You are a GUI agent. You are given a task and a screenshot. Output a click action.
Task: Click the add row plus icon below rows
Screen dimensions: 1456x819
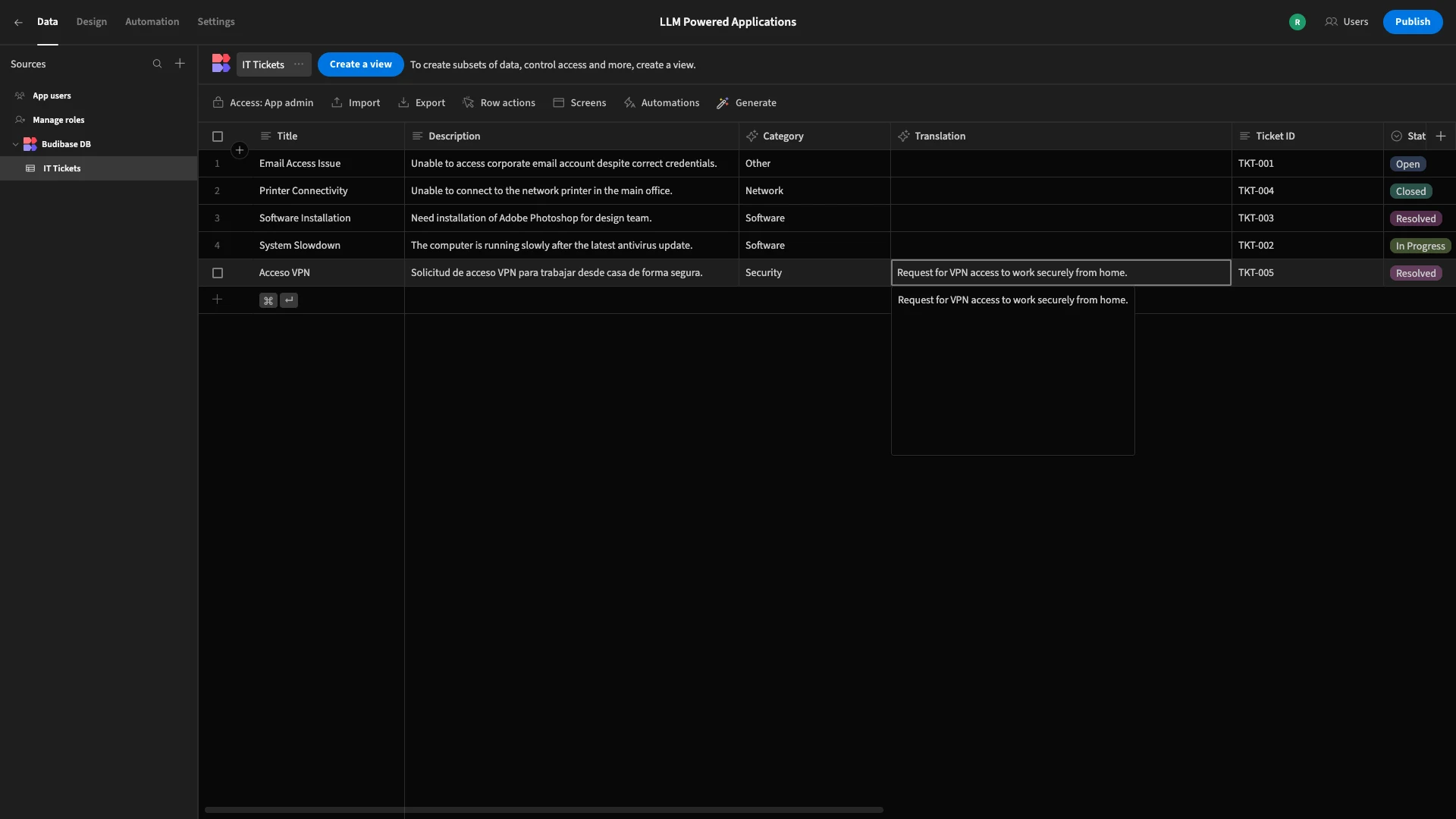point(217,300)
